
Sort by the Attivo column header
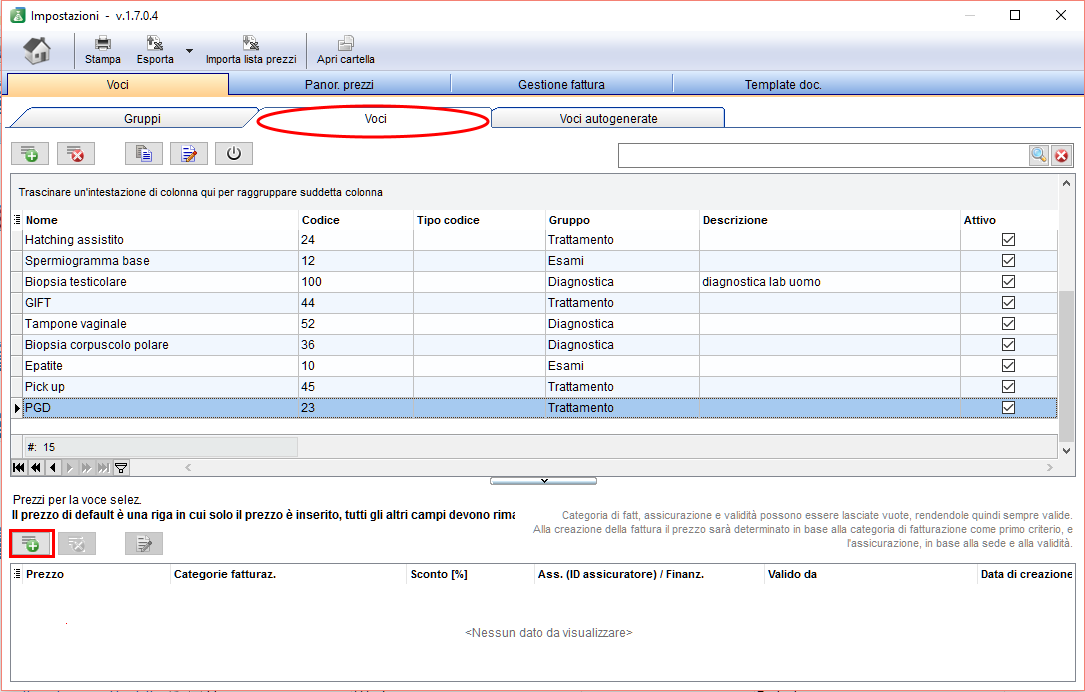[x=1009, y=220]
